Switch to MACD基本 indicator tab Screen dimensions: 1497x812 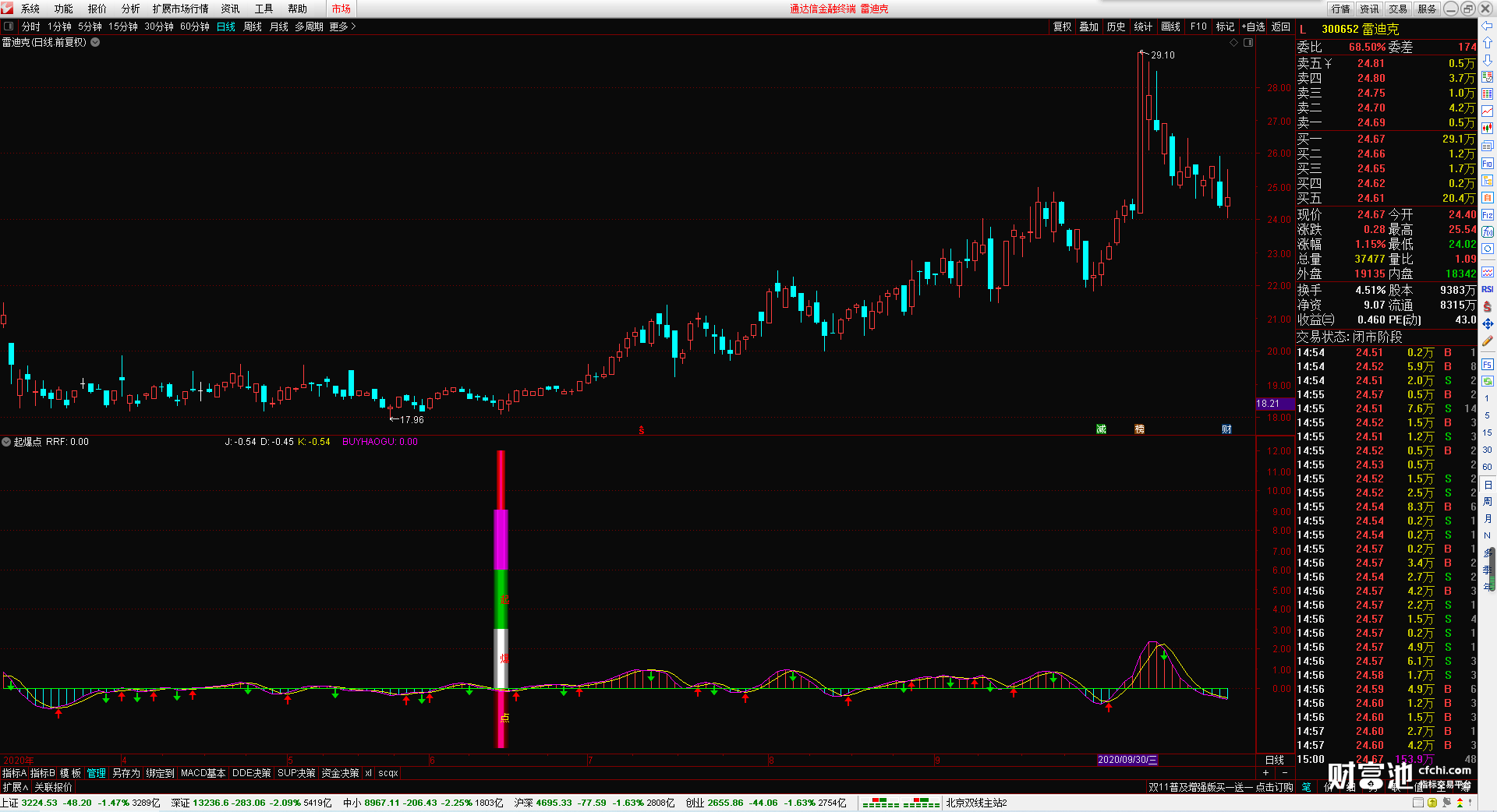203,773
